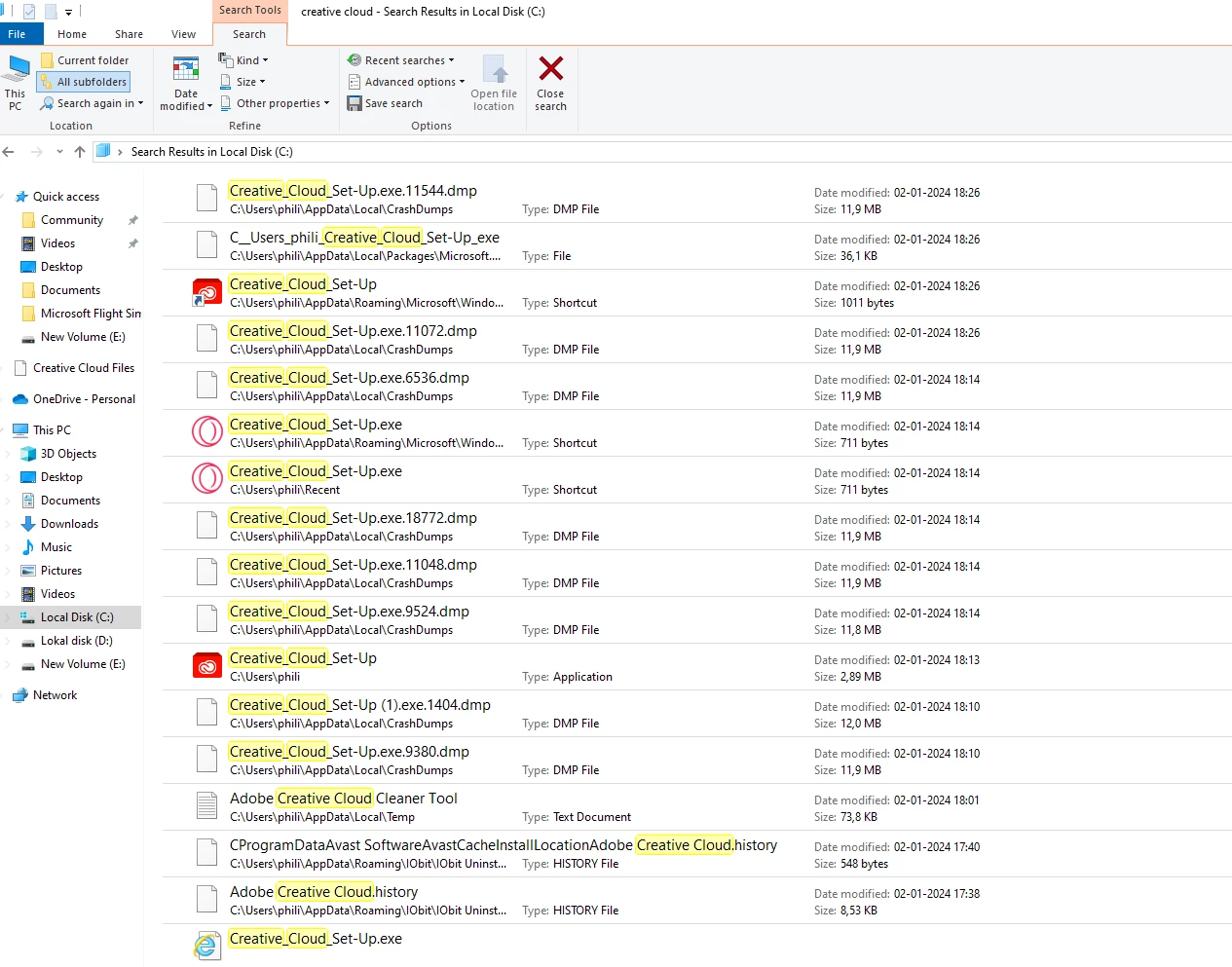The width and height of the screenshot is (1232, 967).
Task: Click the red Close search icon
Action: (551, 68)
